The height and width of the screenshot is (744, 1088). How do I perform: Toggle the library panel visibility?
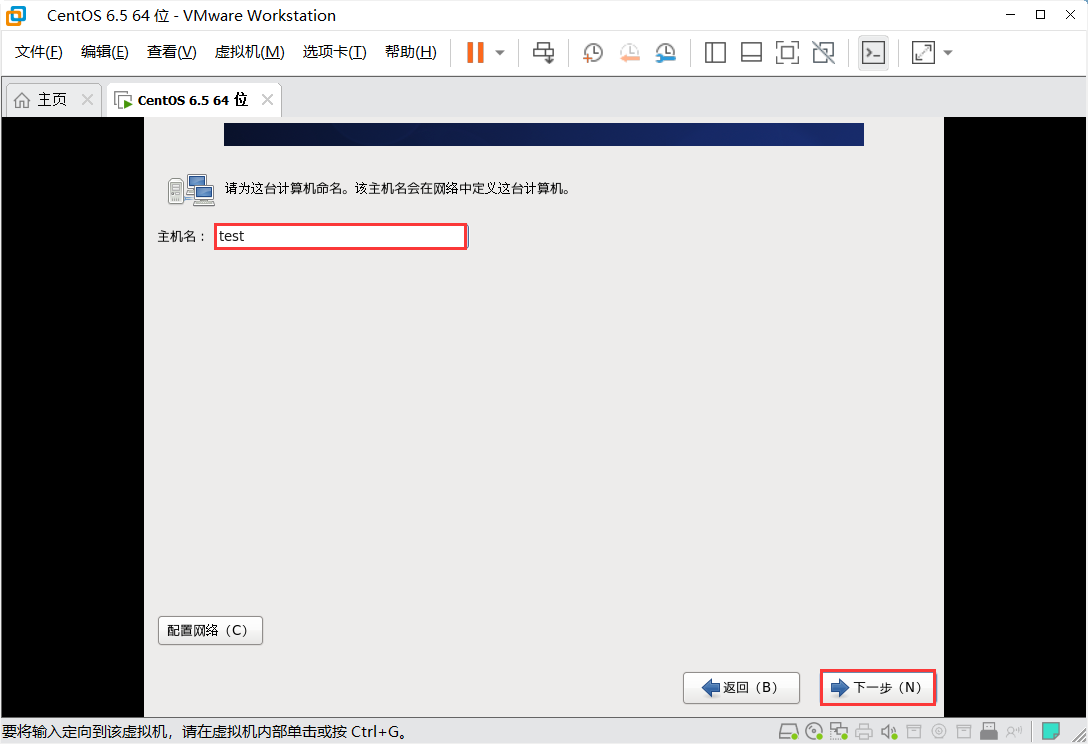[715, 52]
